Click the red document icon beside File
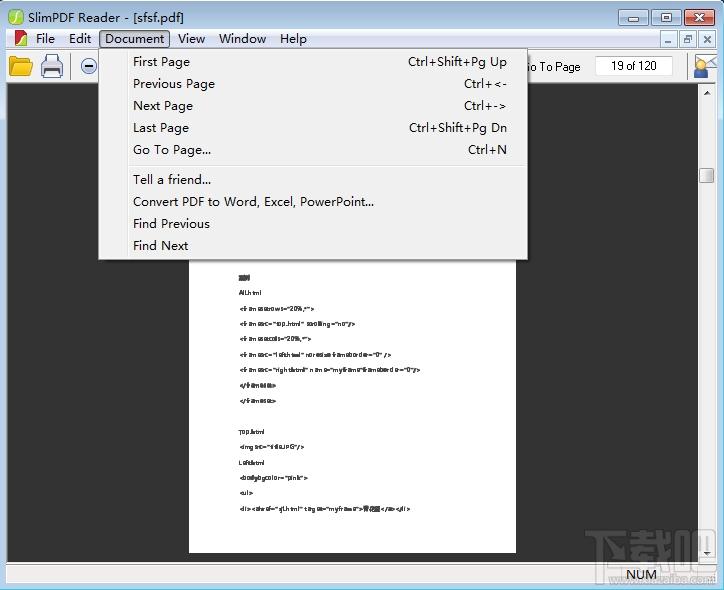 pyautogui.click(x=21, y=39)
